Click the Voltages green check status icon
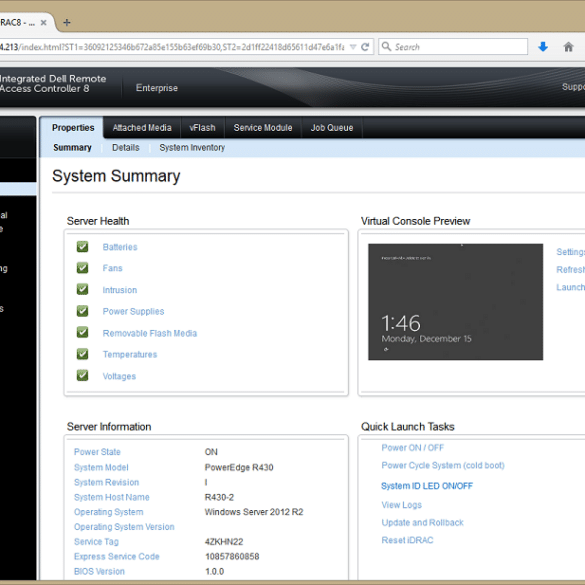This screenshot has height=585, width=585. (82, 375)
